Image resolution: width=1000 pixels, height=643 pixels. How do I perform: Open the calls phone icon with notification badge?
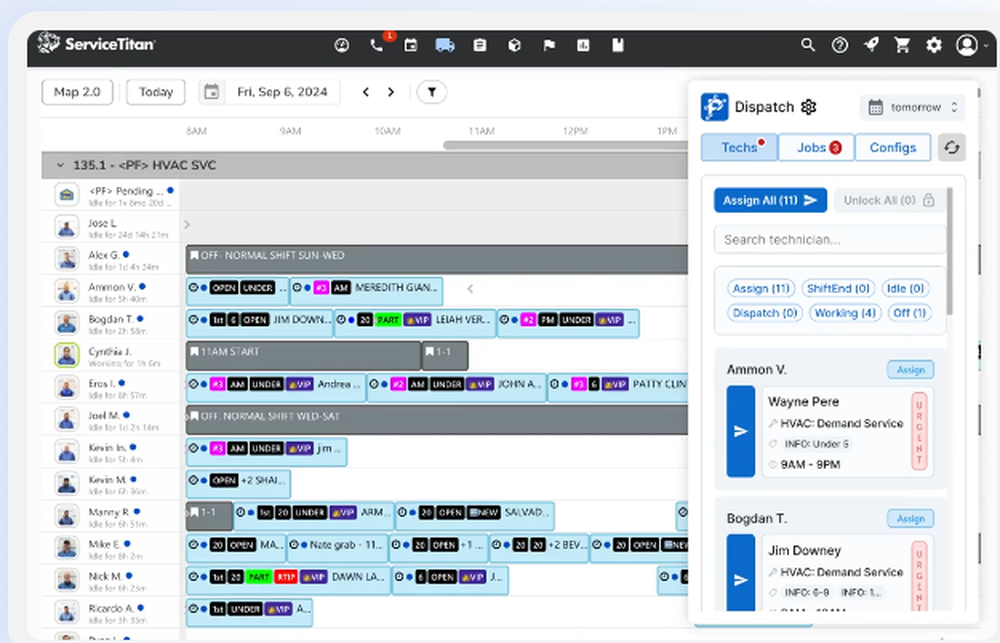377,45
